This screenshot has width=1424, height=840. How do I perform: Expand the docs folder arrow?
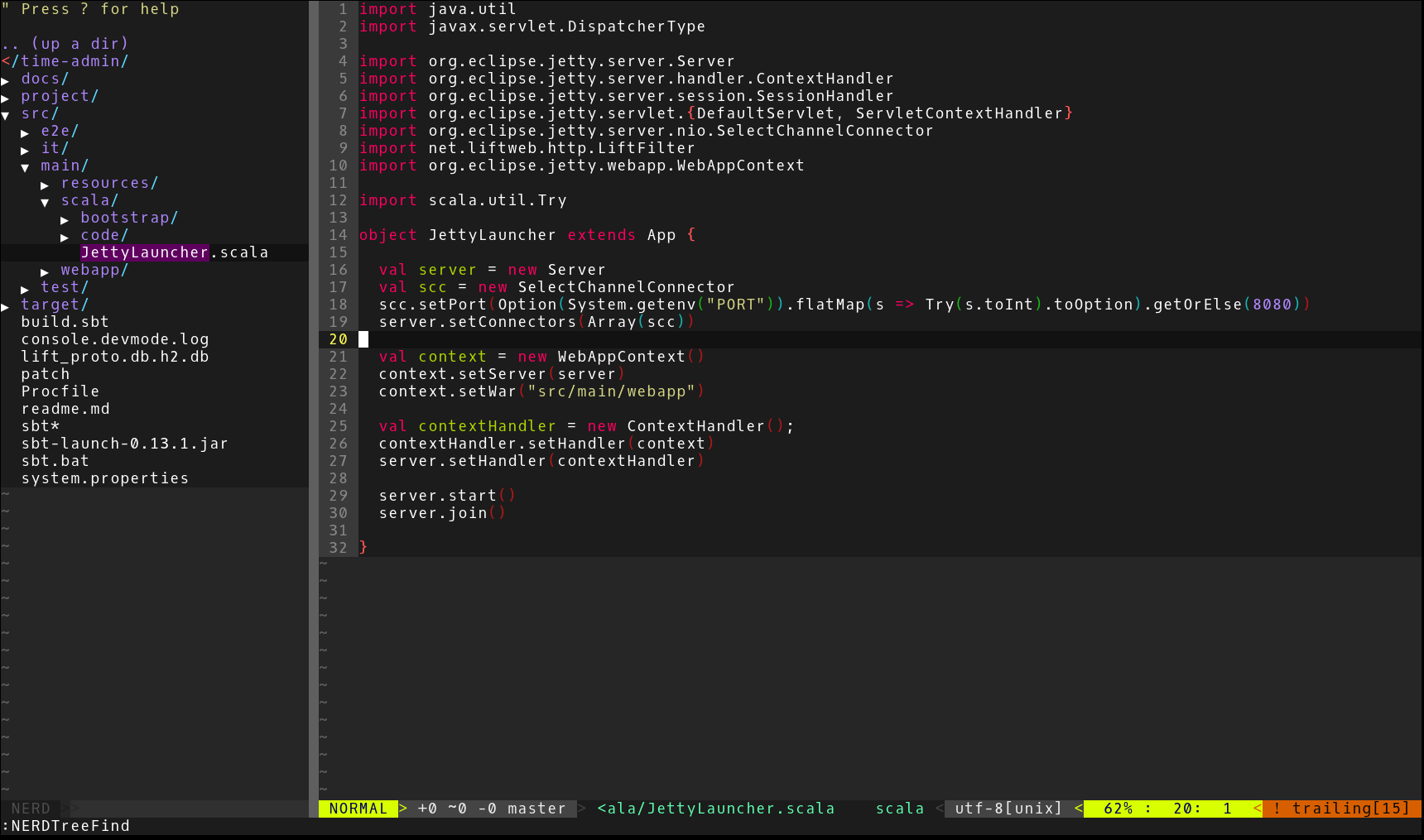coord(5,80)
